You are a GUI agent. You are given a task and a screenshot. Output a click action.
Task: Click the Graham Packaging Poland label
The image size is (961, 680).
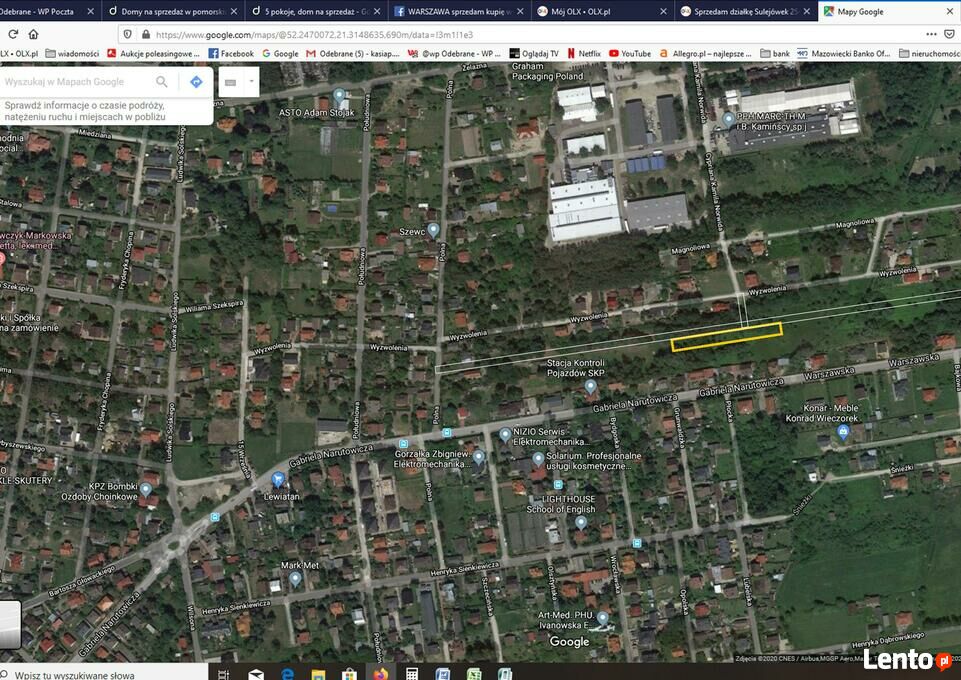[547, 72]
